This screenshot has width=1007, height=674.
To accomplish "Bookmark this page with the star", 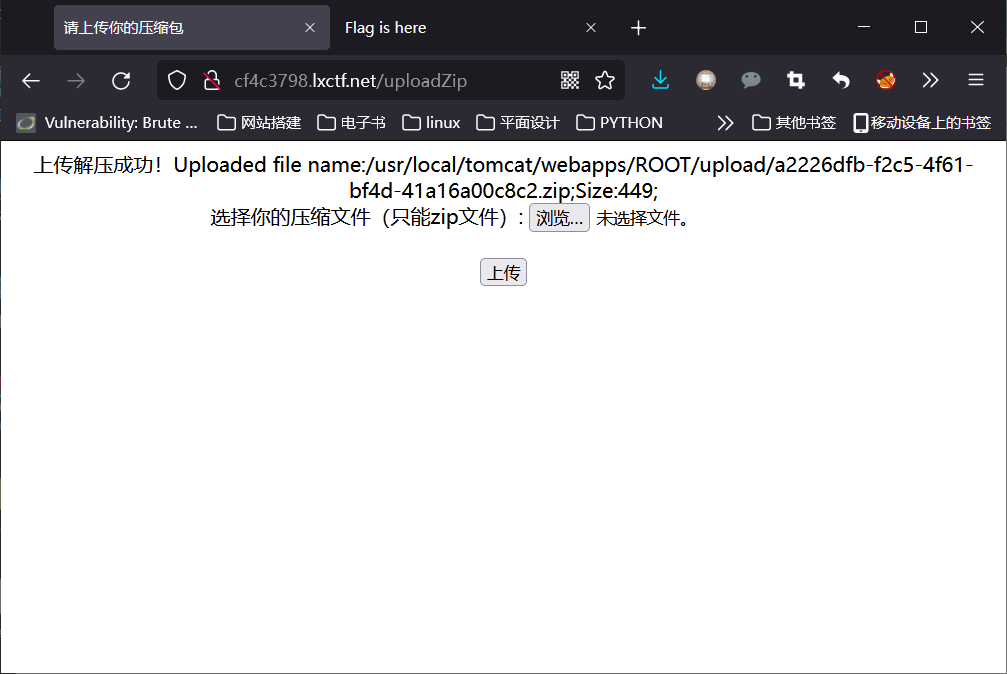I will 605,80.
